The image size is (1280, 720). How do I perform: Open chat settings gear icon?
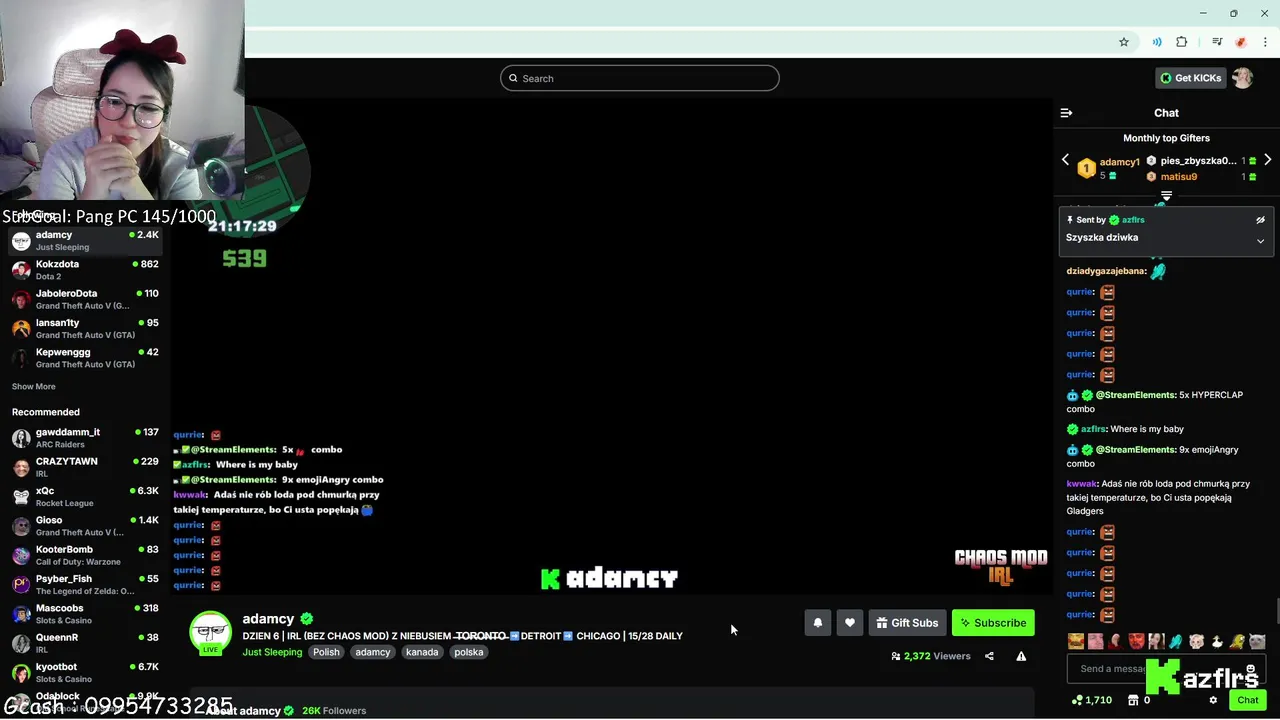(1213, 700)
